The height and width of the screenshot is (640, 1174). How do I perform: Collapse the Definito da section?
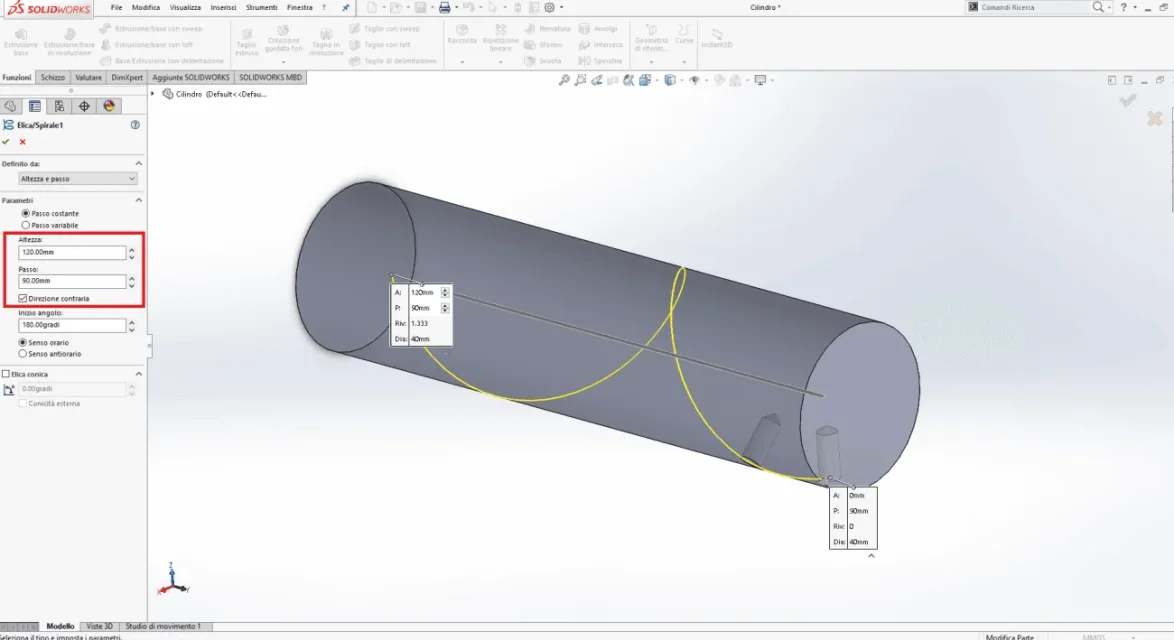[139, 163]
